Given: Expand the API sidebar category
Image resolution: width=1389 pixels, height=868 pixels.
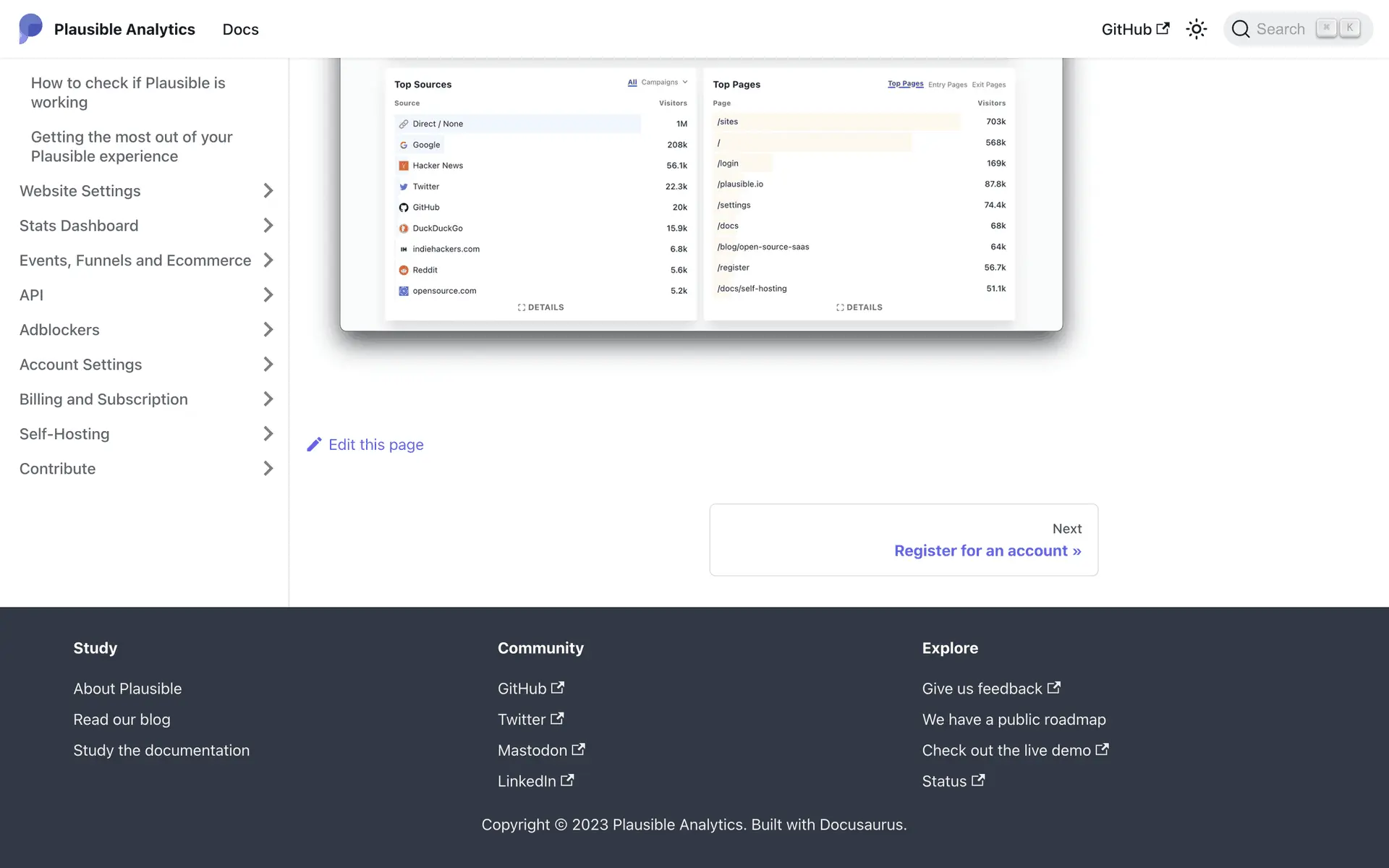Looking at the screenshot, I should click(x=268, y=295).
